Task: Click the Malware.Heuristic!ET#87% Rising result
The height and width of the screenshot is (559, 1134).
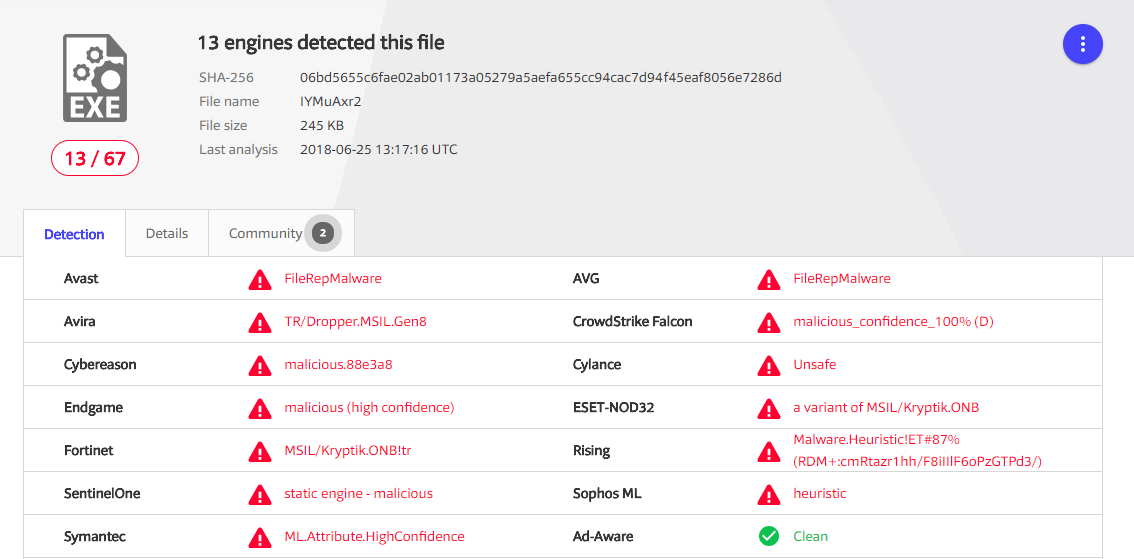Action: [x=917, y=451]
